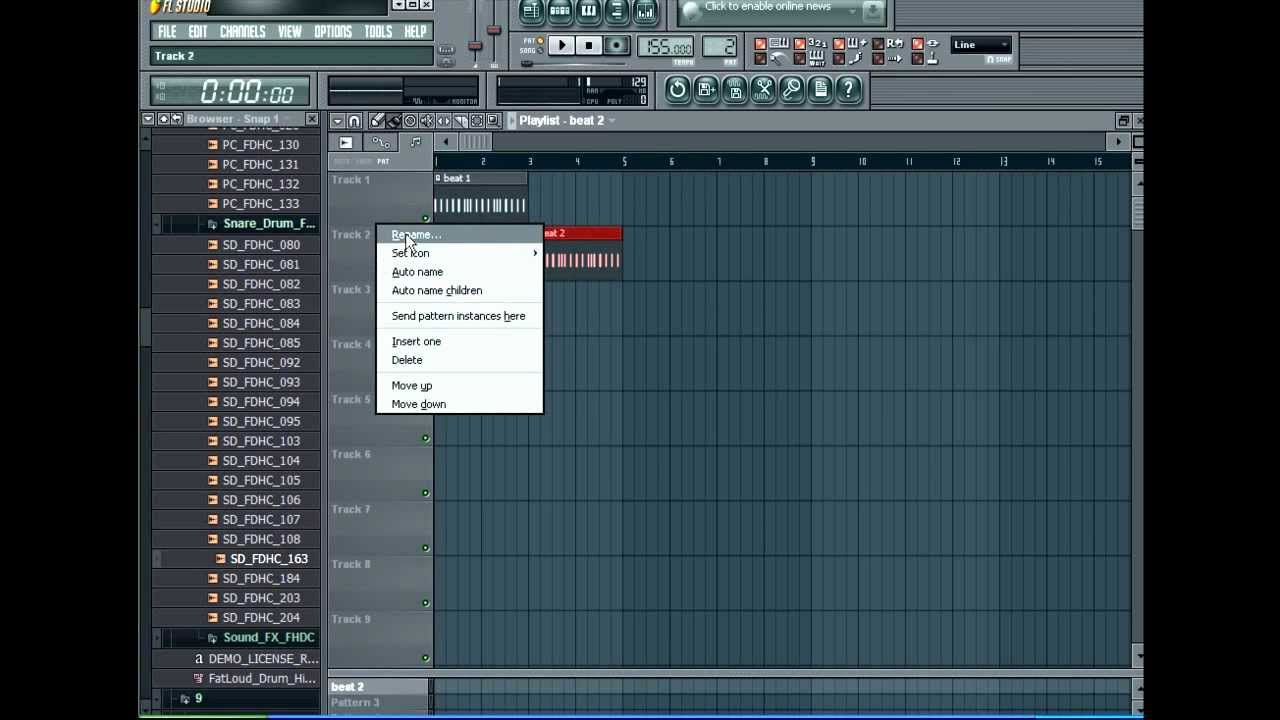Open the FILE menu
The width and height of the screenshot is (1280, 720).
167,32
